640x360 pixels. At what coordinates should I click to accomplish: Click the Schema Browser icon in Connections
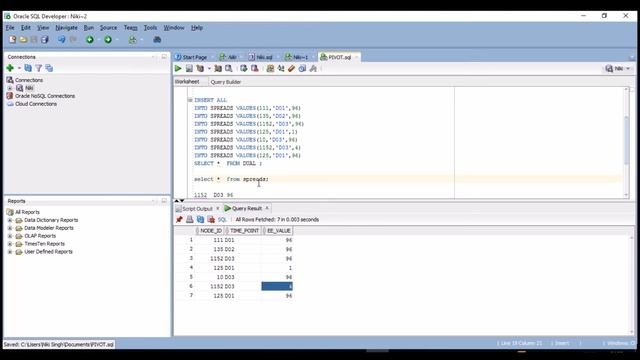(49, 68)
